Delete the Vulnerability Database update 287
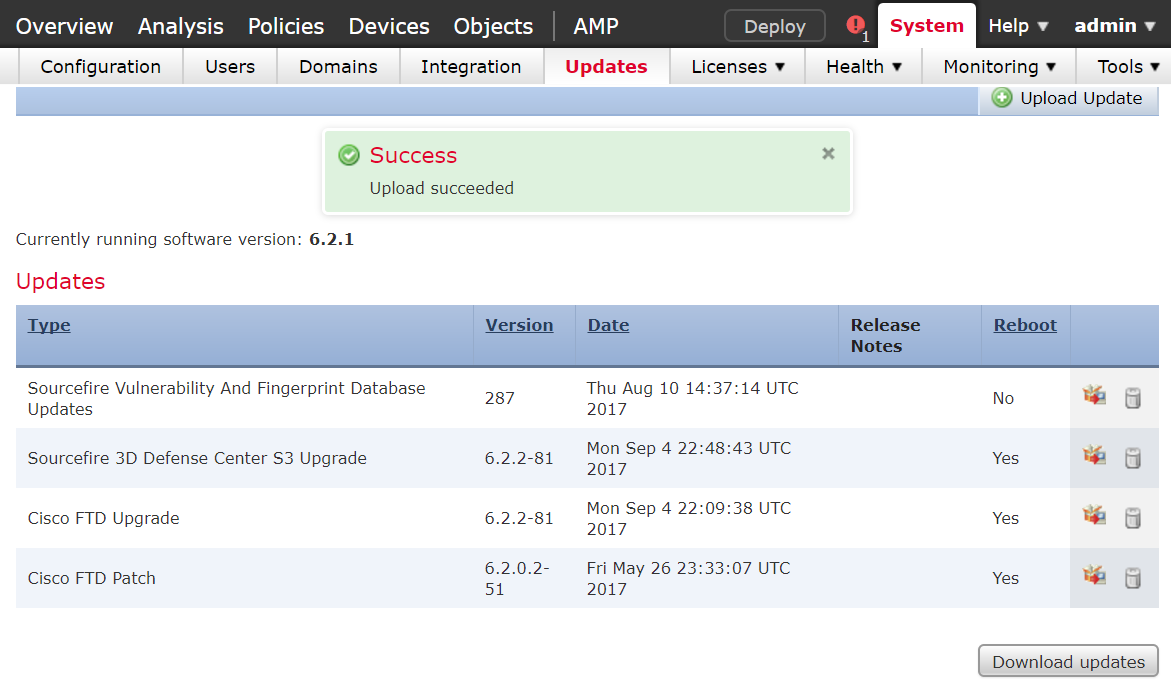The height and width of the screenshot is (693, 1171). (x=1133, y=398)
